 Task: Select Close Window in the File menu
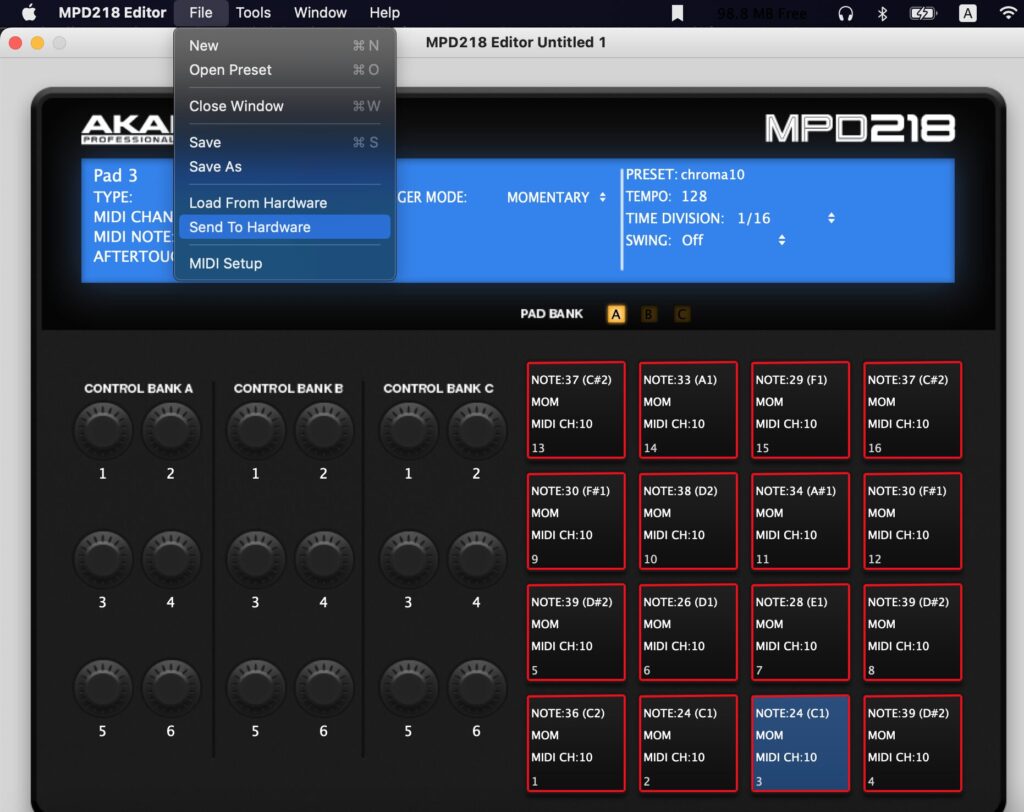[284, 106]
